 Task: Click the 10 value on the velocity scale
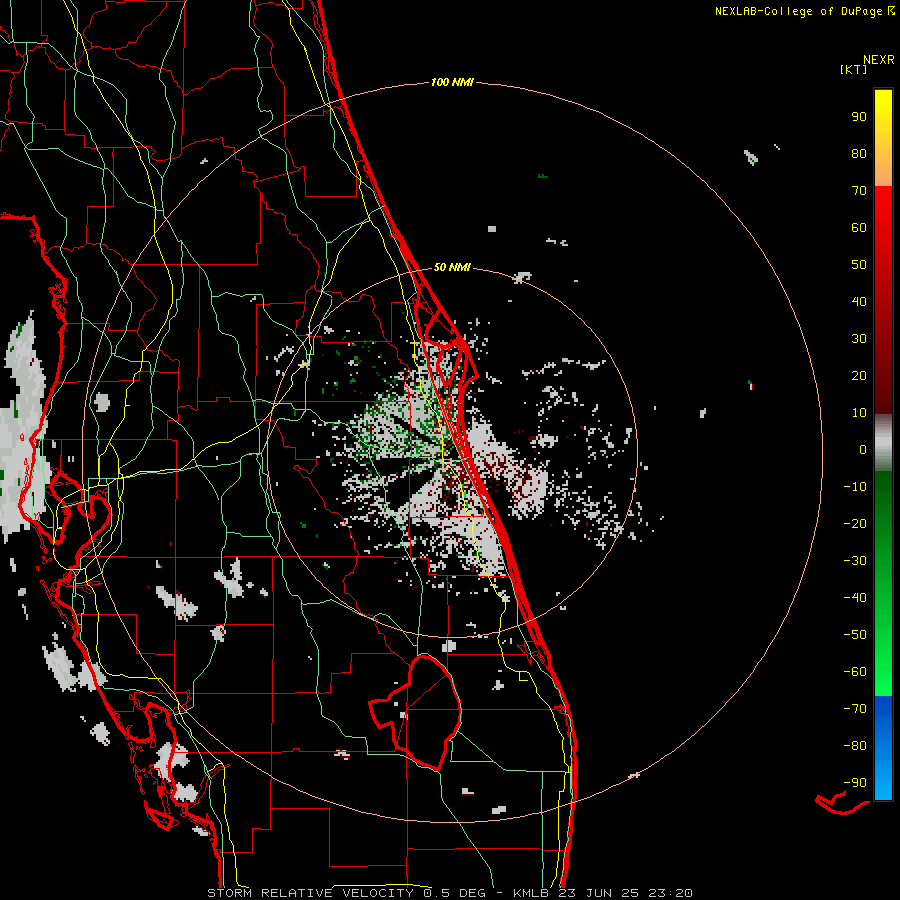coord(859,413)
